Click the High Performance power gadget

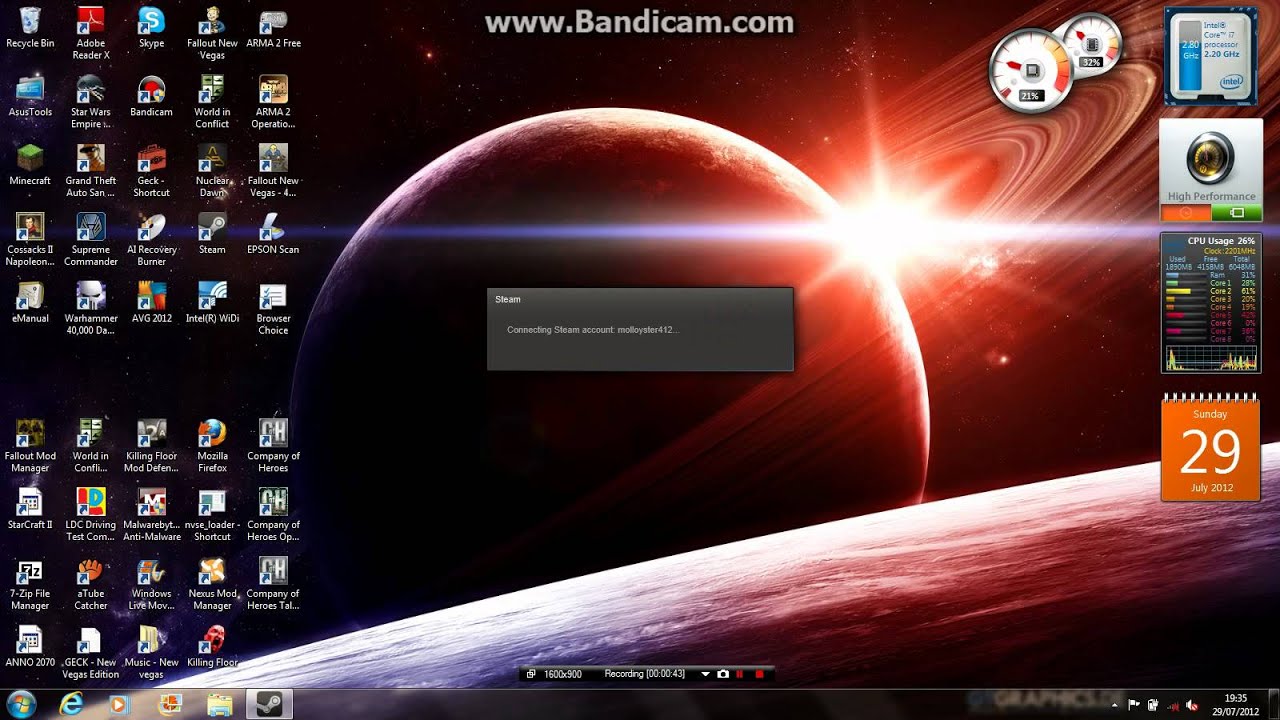point(1211,170)
